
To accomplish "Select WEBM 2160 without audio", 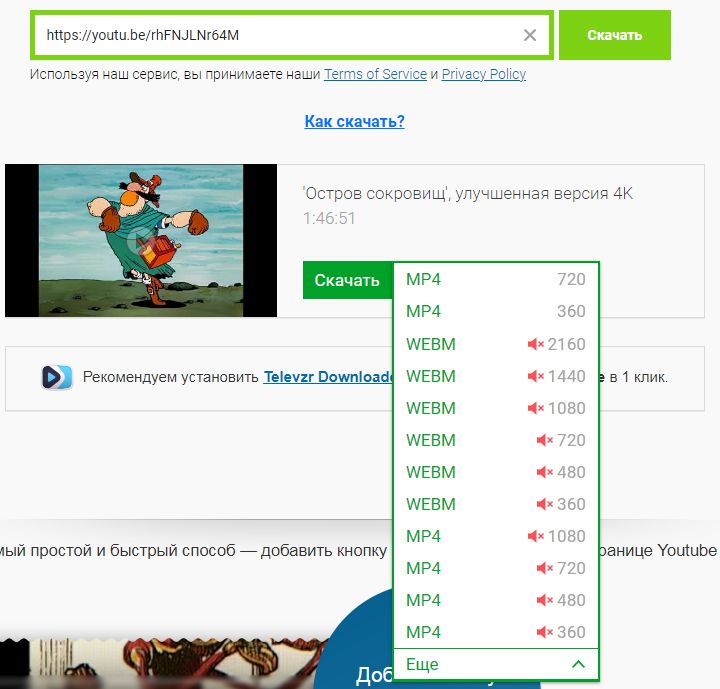I will (496, 344).
